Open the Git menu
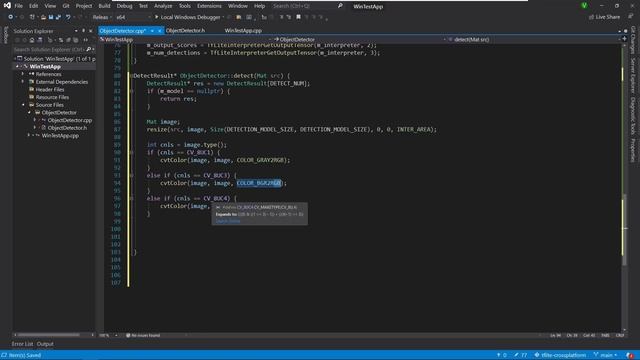 pos(66,6)
